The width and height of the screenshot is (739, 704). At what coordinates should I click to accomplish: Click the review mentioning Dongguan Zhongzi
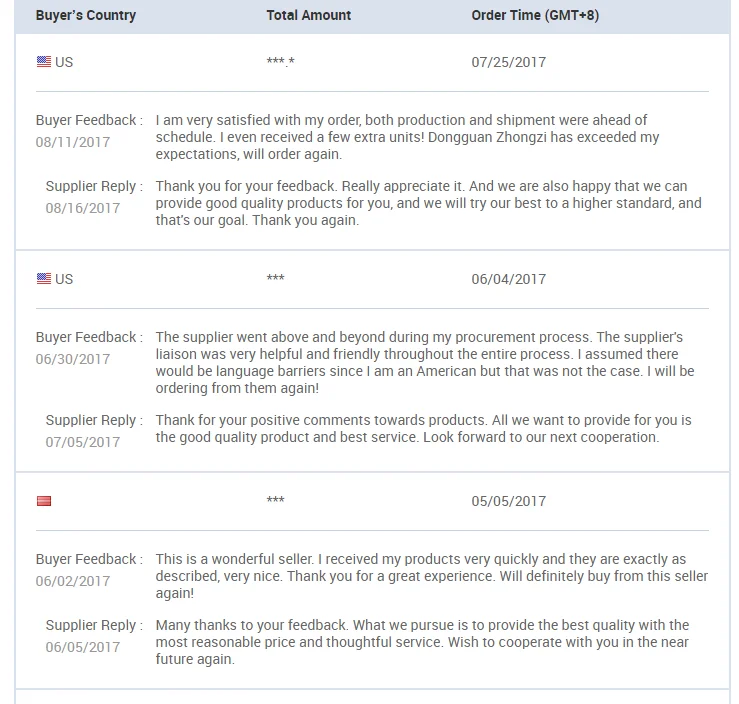(x=407, y=137)
